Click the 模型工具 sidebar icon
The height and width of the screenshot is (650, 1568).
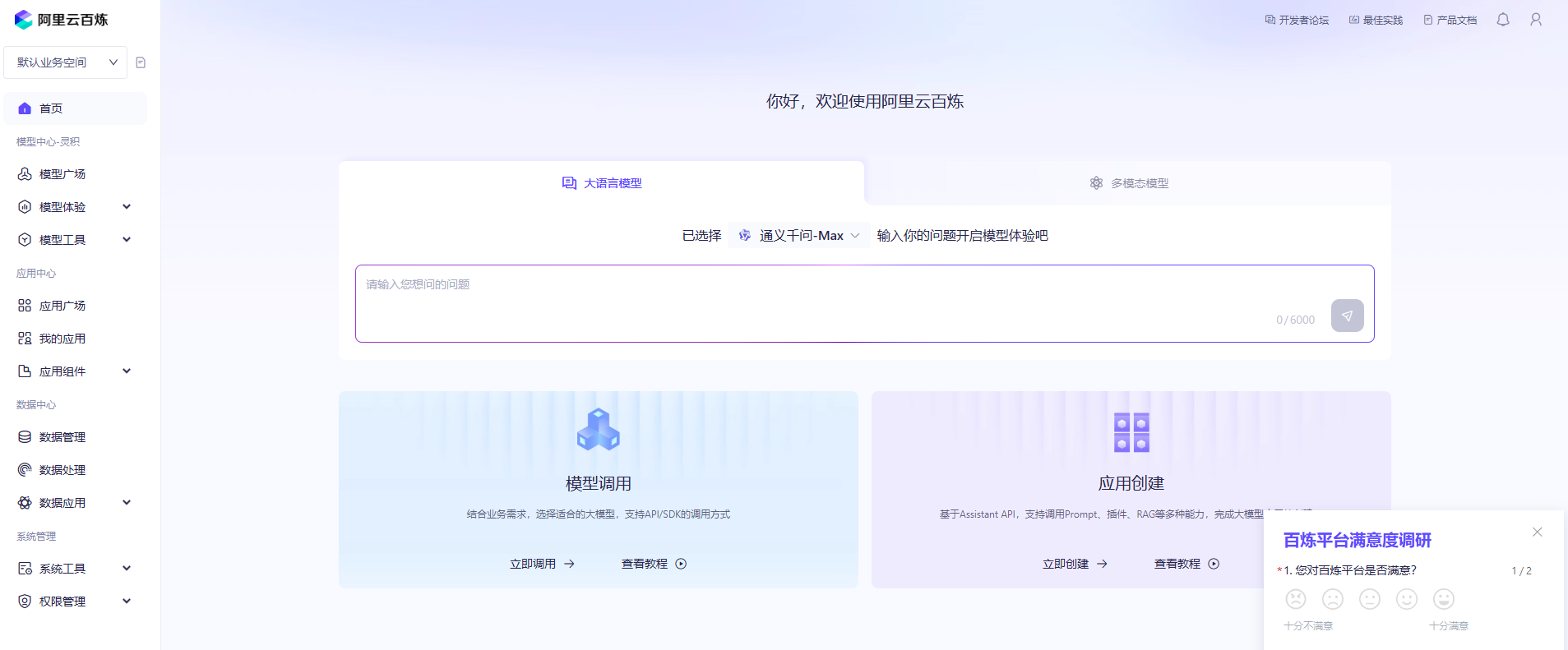tap(25, 240)
